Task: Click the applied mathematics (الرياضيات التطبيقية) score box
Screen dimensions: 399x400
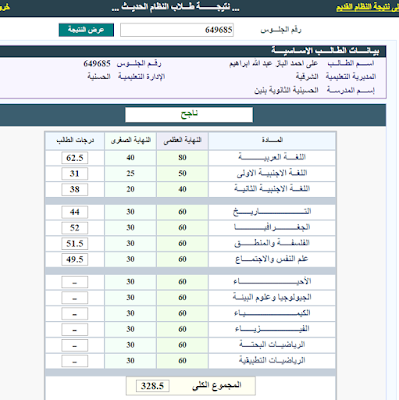Action: point(75,361)
